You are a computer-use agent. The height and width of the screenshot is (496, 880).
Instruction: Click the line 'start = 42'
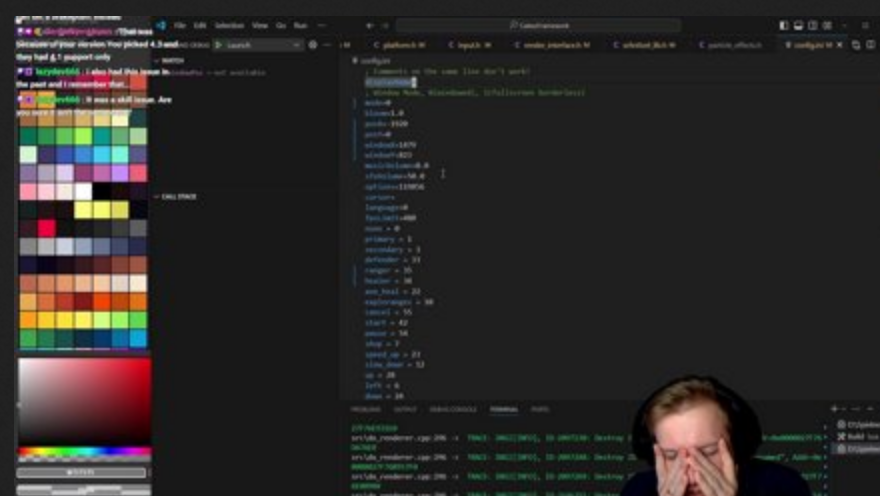pyautogui.click(x=386, y=323)
